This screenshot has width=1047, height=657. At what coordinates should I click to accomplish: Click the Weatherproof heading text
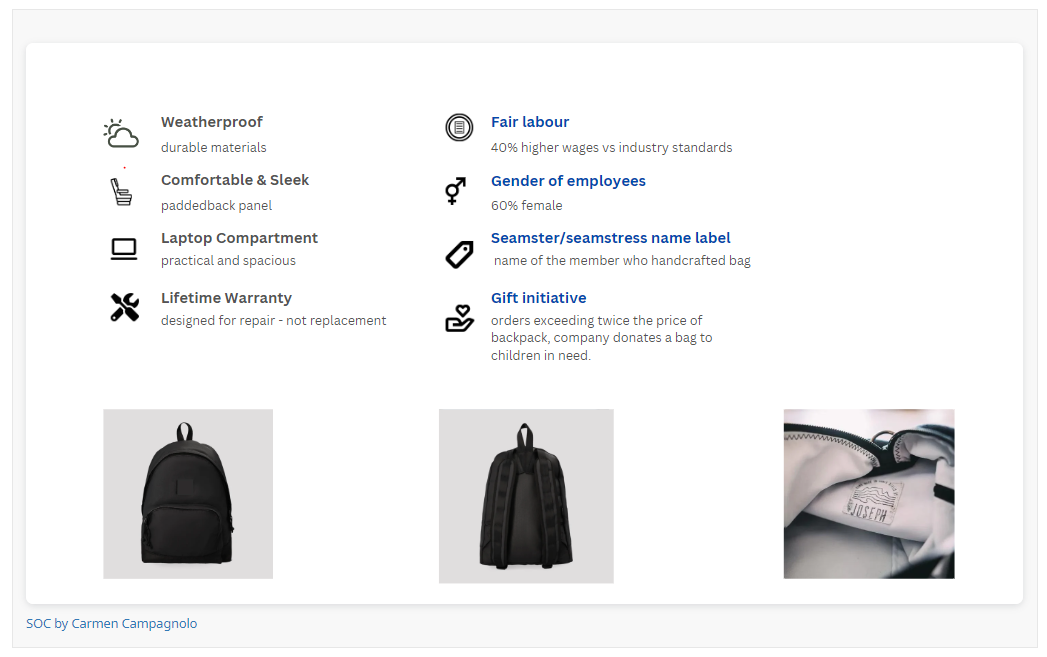click(212, 122)
